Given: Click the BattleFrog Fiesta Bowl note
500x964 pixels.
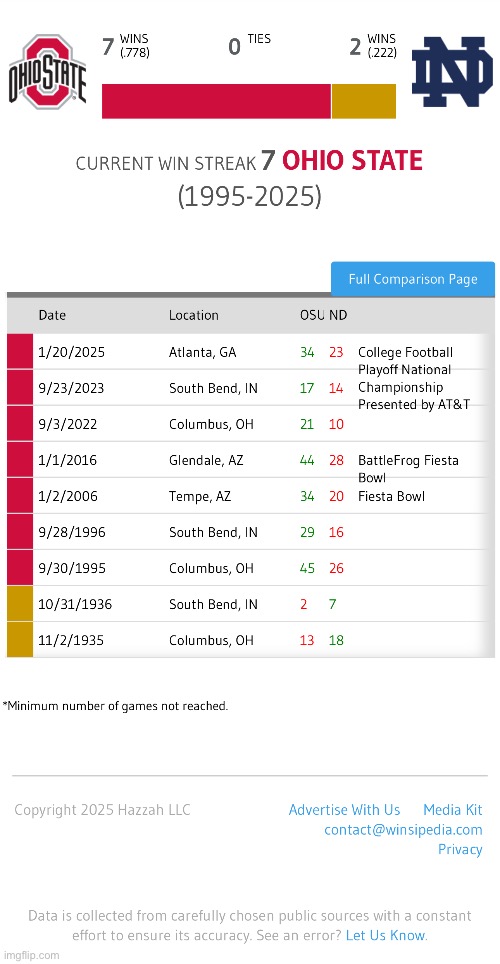Looking at the screenshot, I should point(408,468).
